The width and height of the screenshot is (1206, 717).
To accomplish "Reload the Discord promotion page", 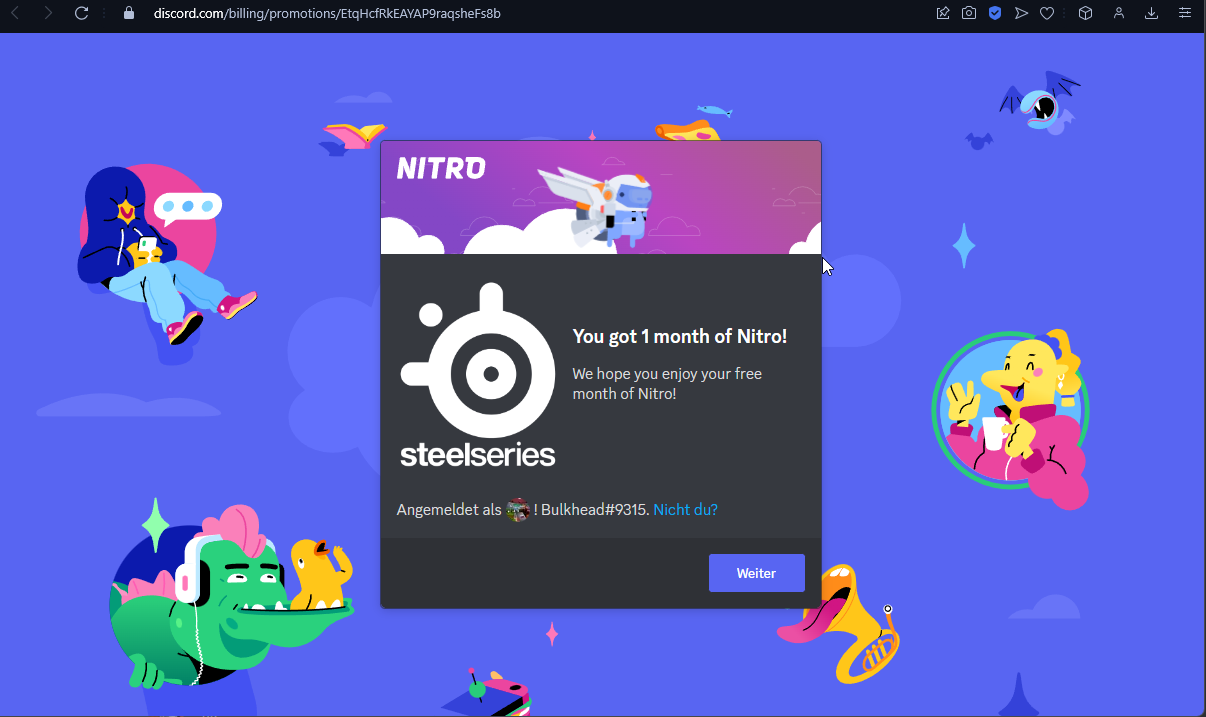I will [x=82, y=13].
